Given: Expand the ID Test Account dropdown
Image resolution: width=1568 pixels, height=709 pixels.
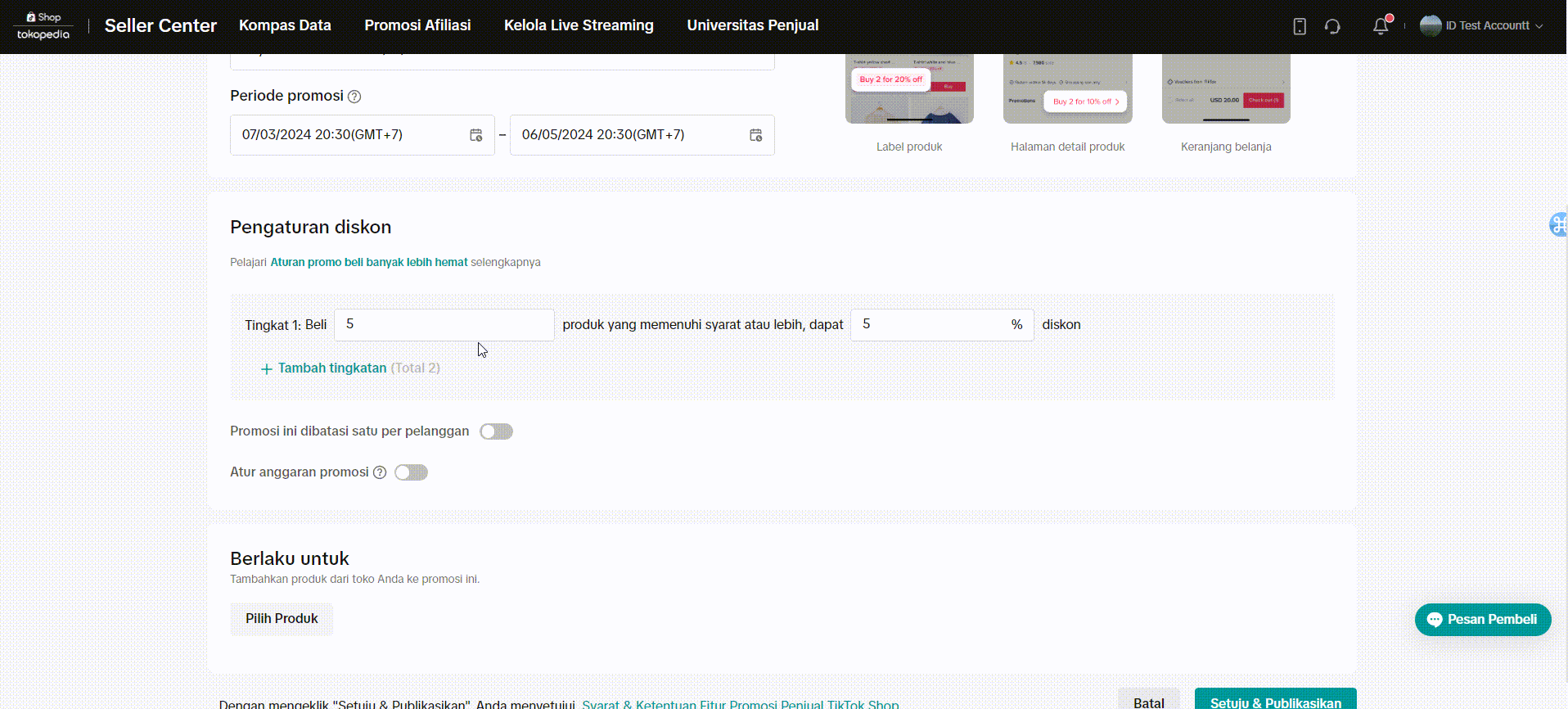Looking at the screenshot, I should coord(1483,26).
